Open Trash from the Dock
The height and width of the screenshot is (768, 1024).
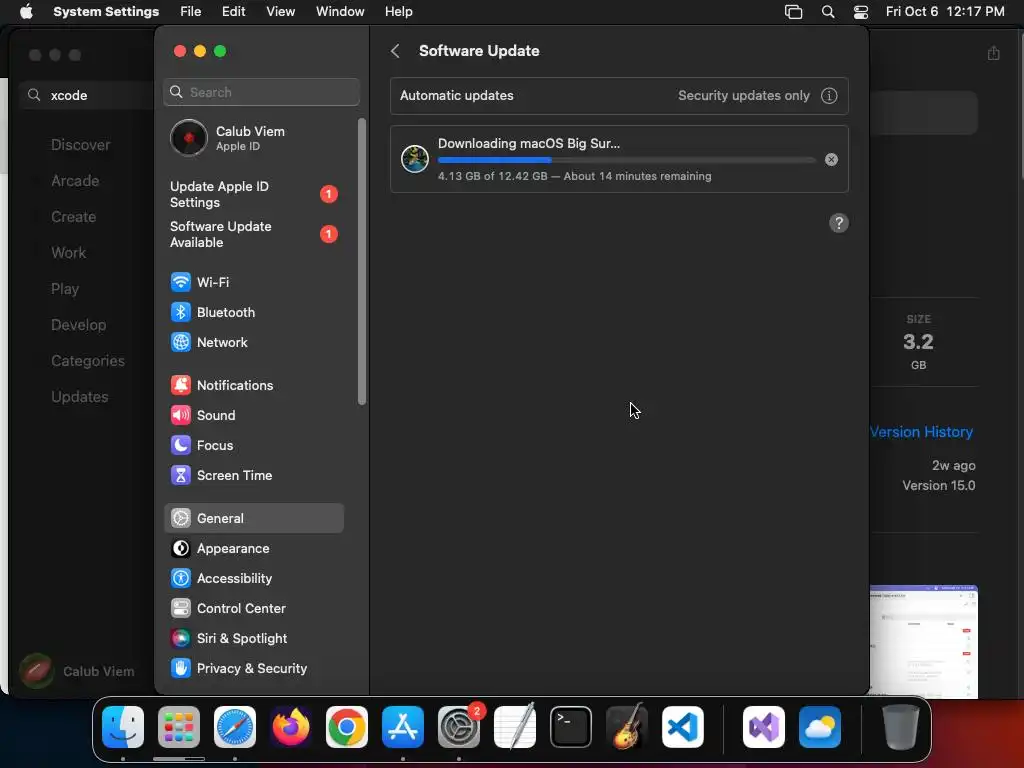point(901,727)
